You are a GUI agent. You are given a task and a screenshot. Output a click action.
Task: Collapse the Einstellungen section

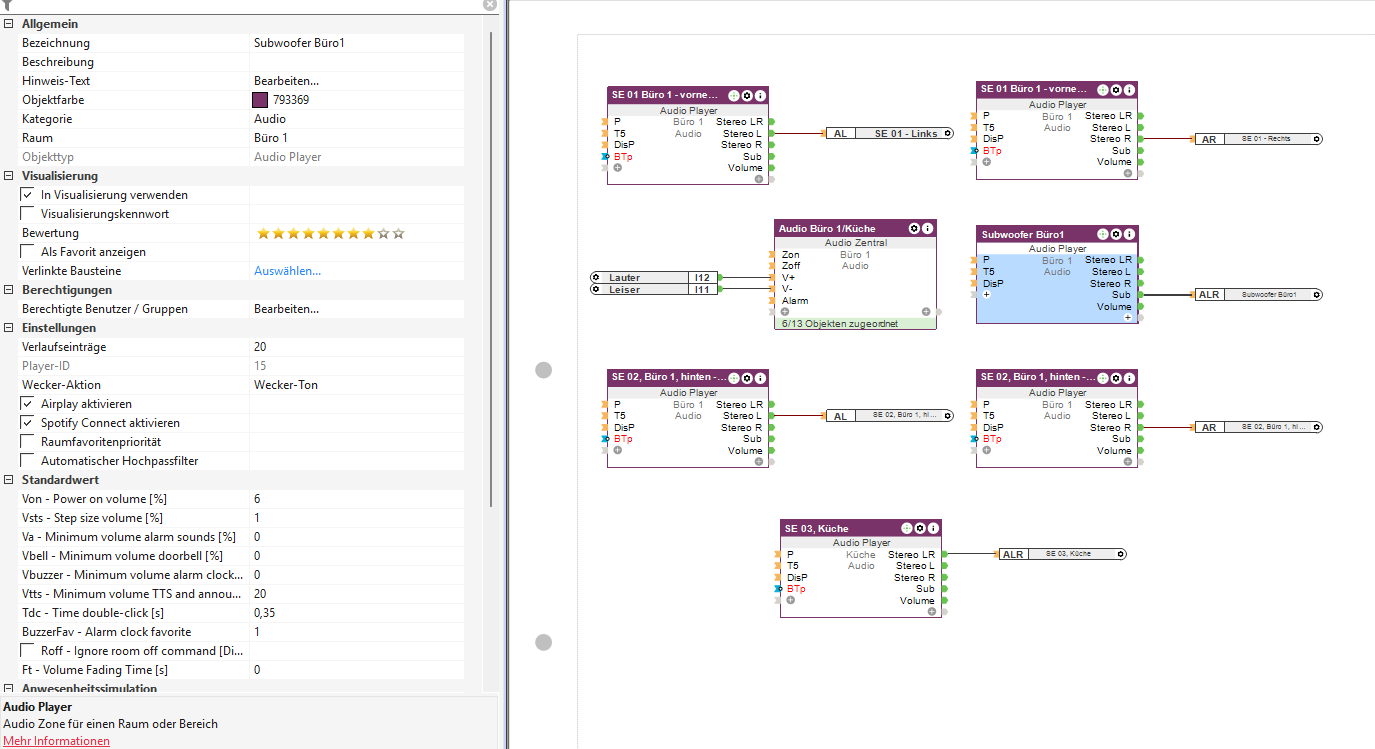pyautogui.click(x=8, y=328)
